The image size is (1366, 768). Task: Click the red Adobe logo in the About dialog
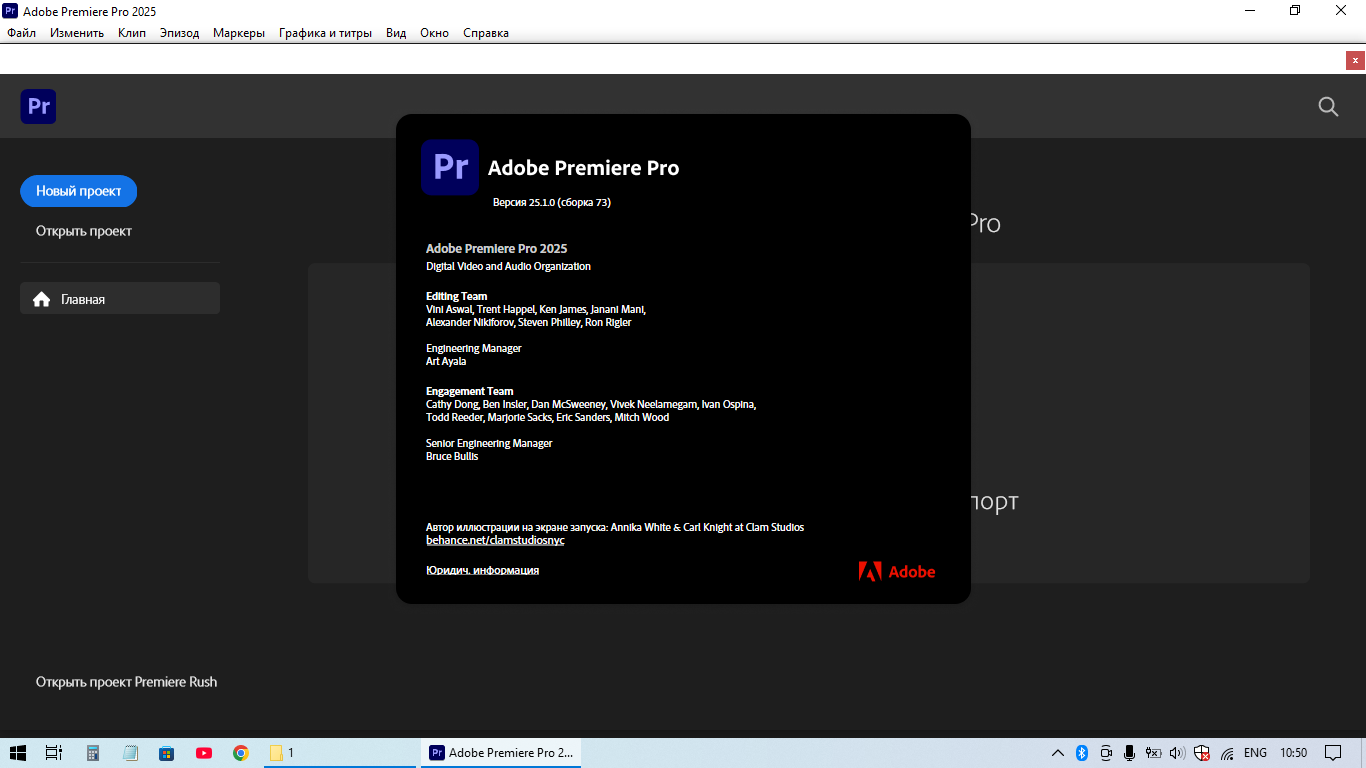tap(897, 572)
